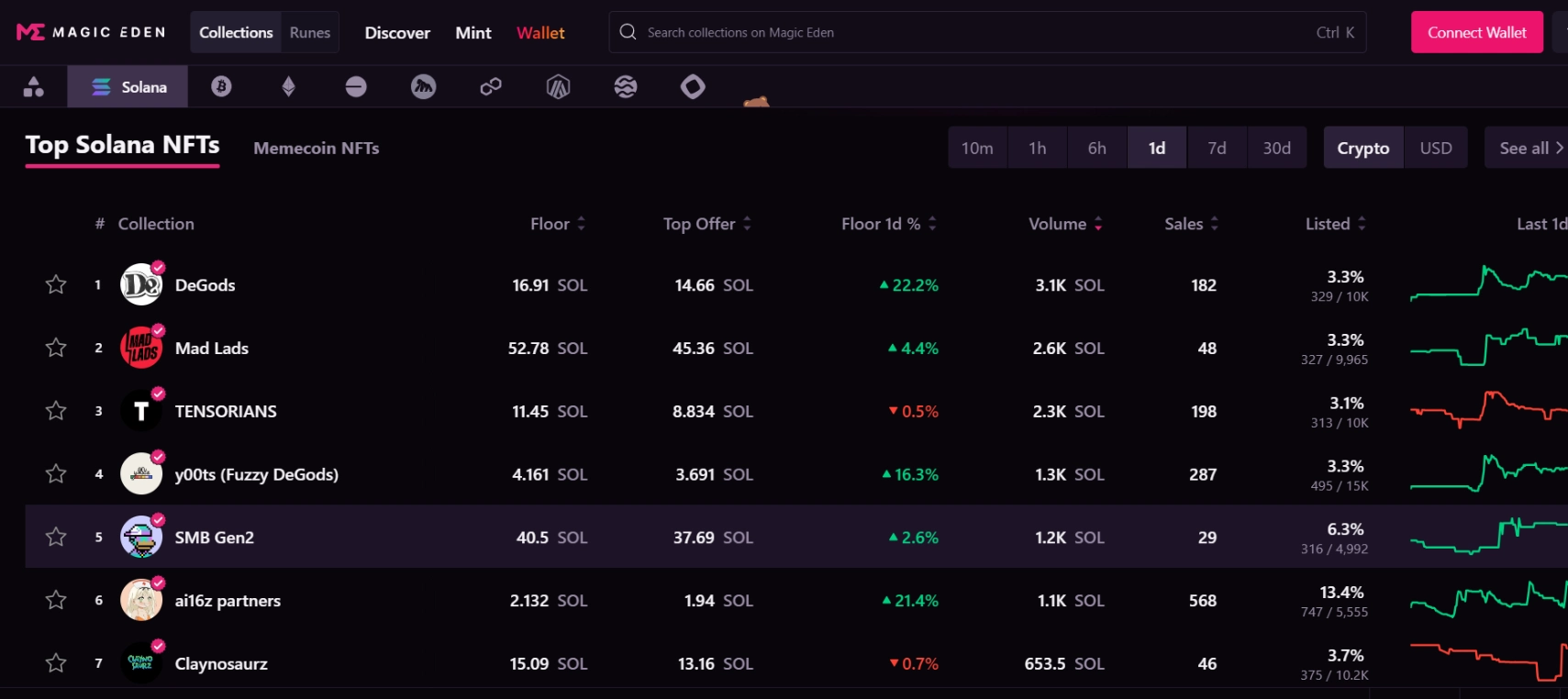1568x699 pixels.
Task: Select the 6h time range
Action: click(x=1097, y=148)
